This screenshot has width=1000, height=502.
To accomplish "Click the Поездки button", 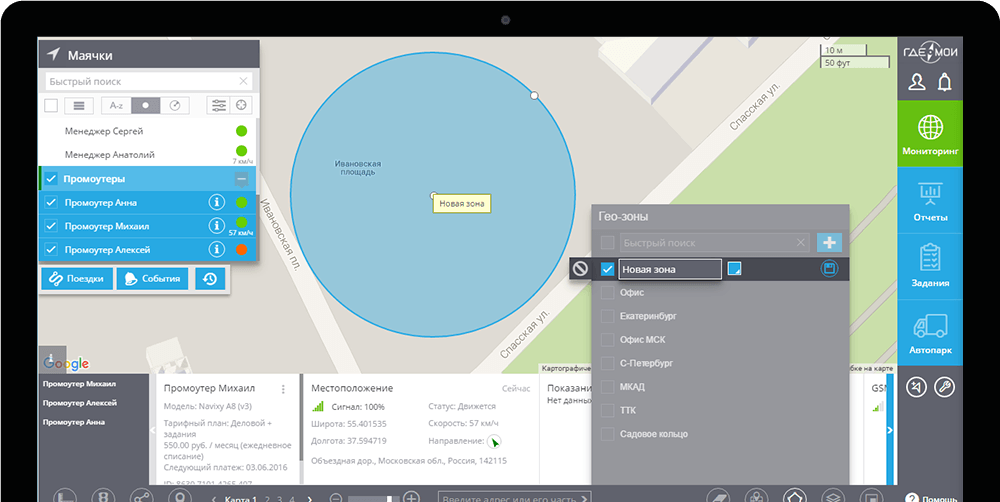I will pos(77,280).
